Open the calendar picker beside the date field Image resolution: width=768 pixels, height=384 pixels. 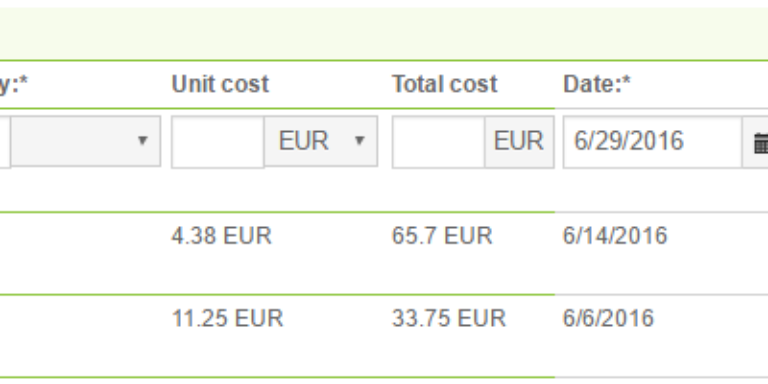[x=756, y=143]
